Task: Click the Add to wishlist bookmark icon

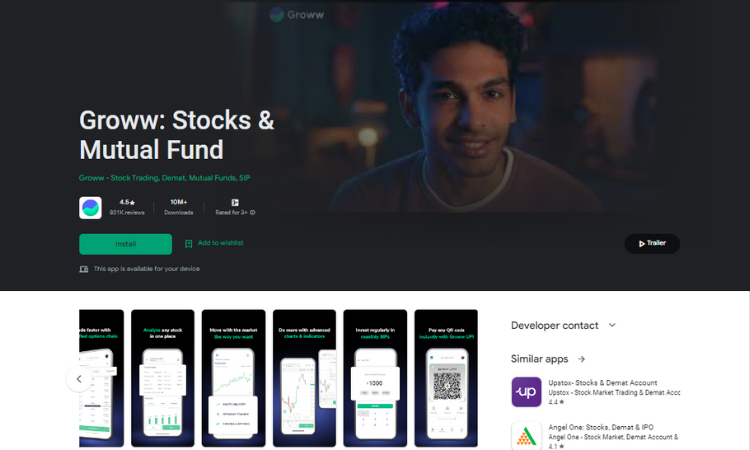Action: tap(188, 244)
